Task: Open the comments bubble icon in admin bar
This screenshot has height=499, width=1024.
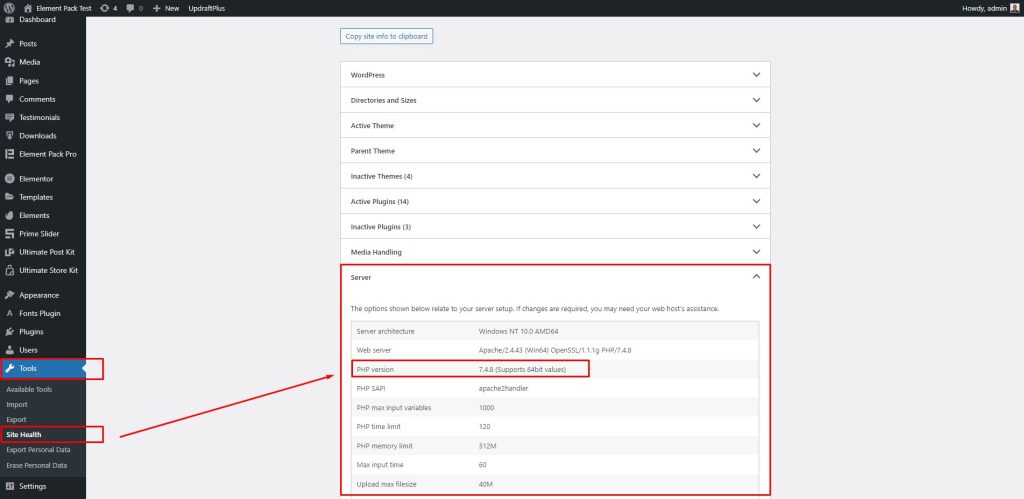Action: coord(130,8)
